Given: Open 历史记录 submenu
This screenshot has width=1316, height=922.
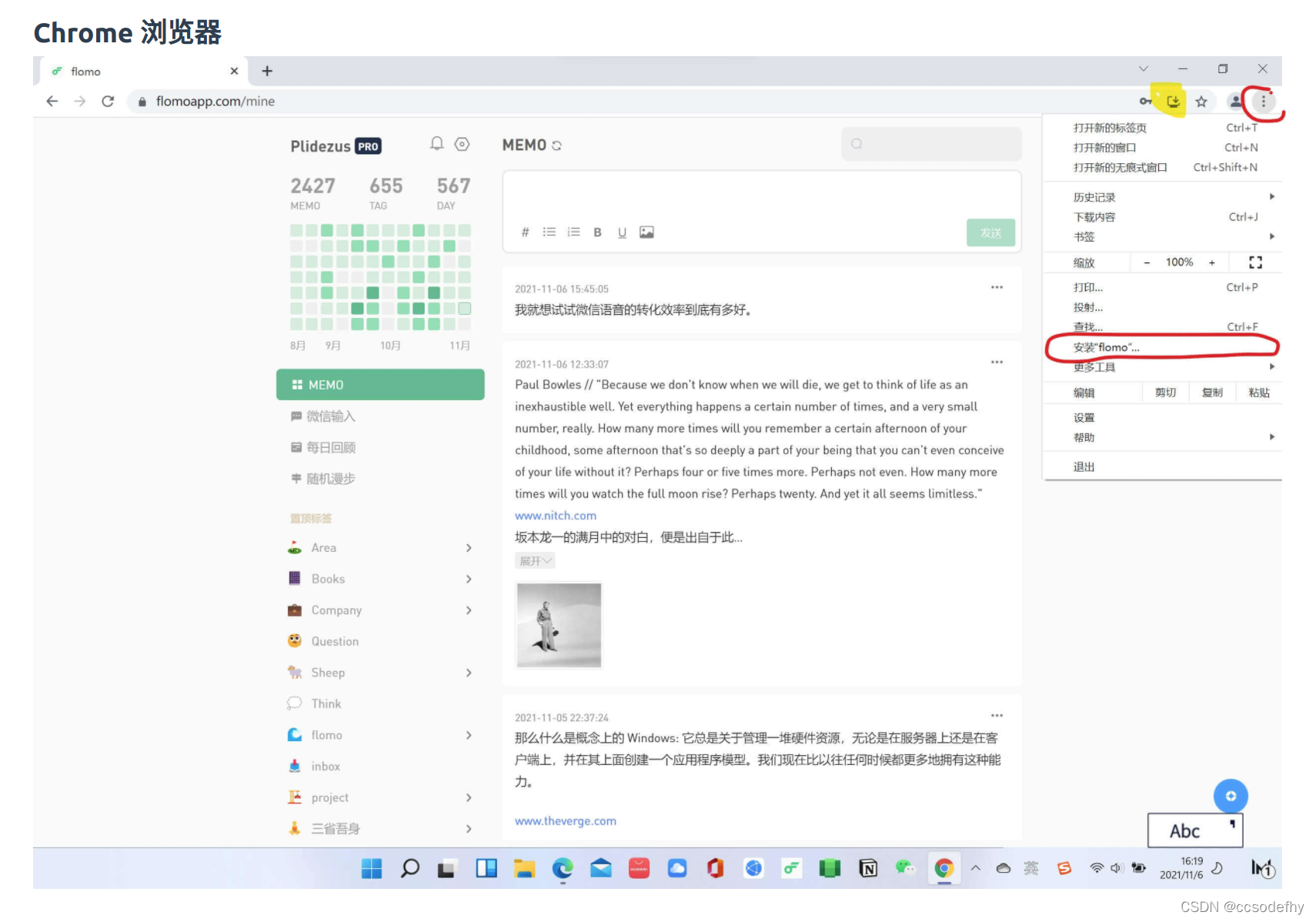Looking at the screenshot, I should pyautogui.click(x=1162, y=197).
